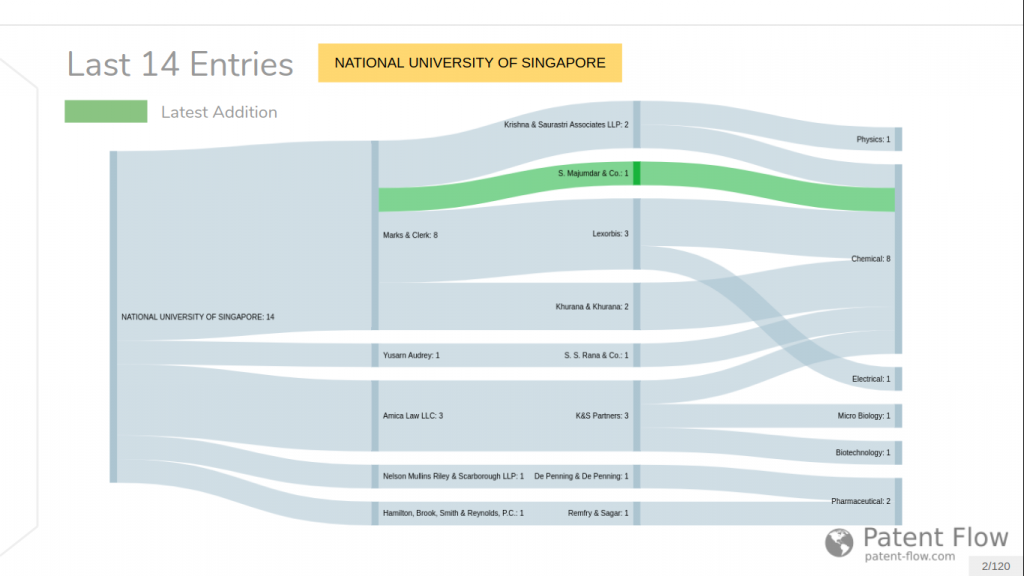Select the 'Remfry & Sagar: 1' label
The image size is (1024, 576).
598,513
